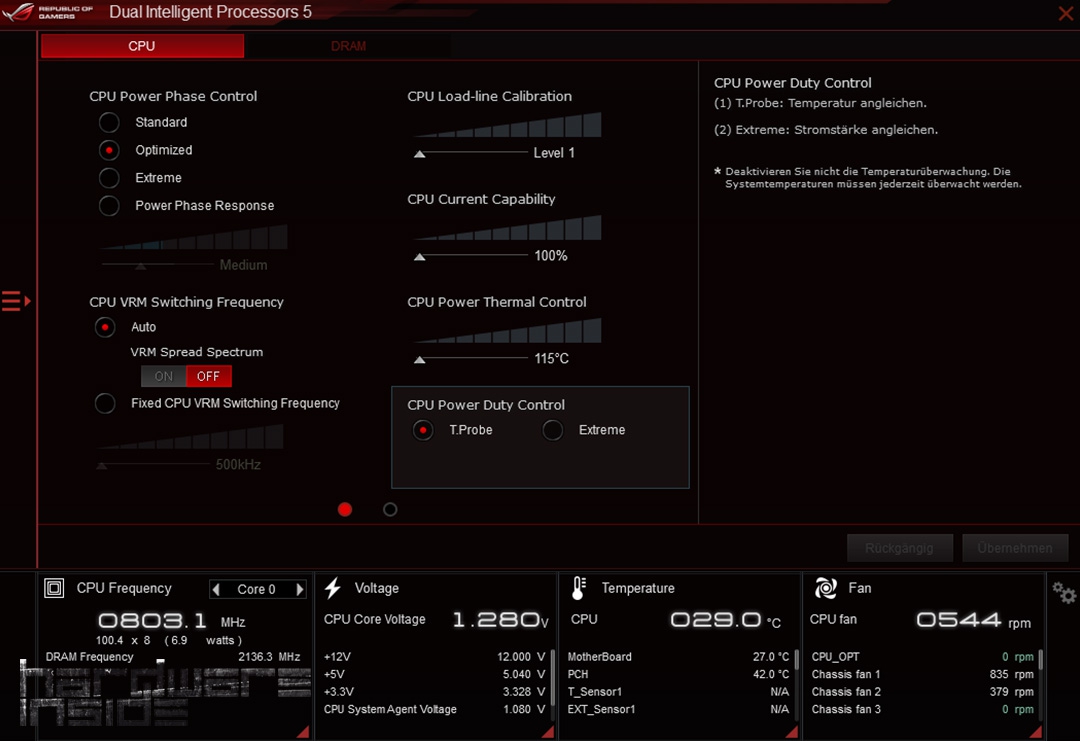The height and width of the screenshot is (741, 1080).
Task: Click the PCH temperature row
Action: (x=678, y=674)
